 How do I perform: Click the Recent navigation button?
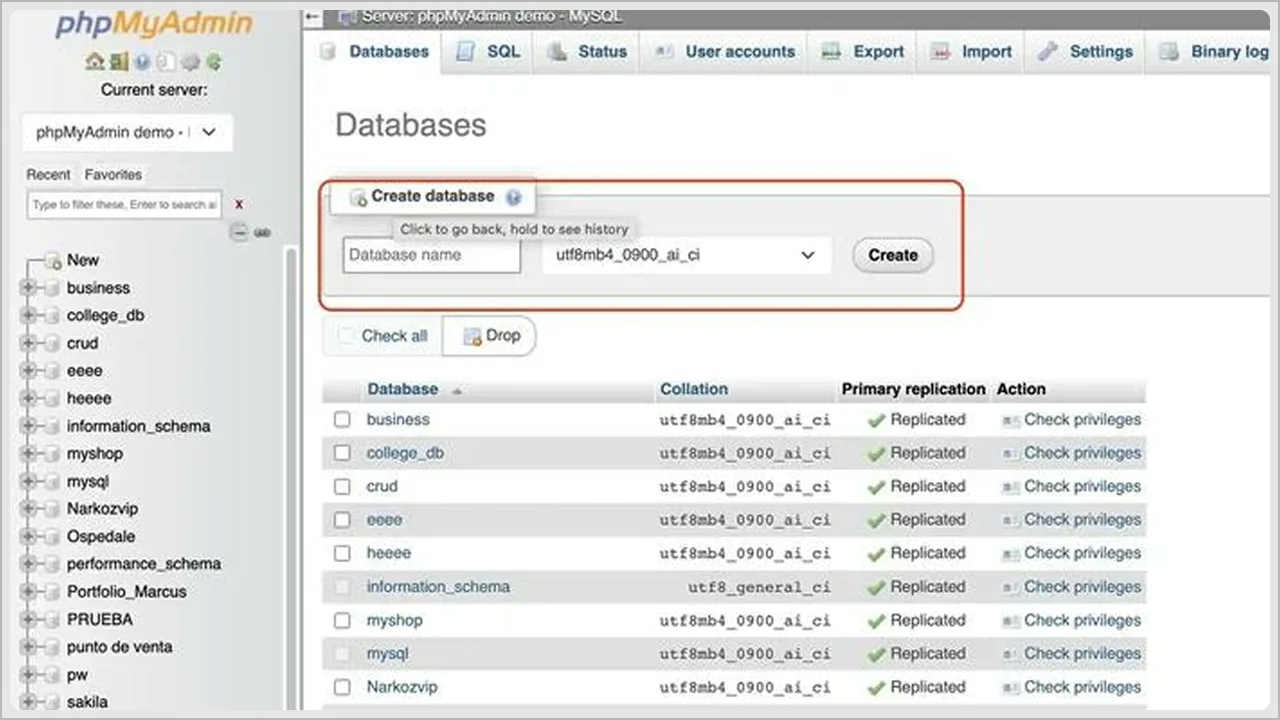point(48,174)
